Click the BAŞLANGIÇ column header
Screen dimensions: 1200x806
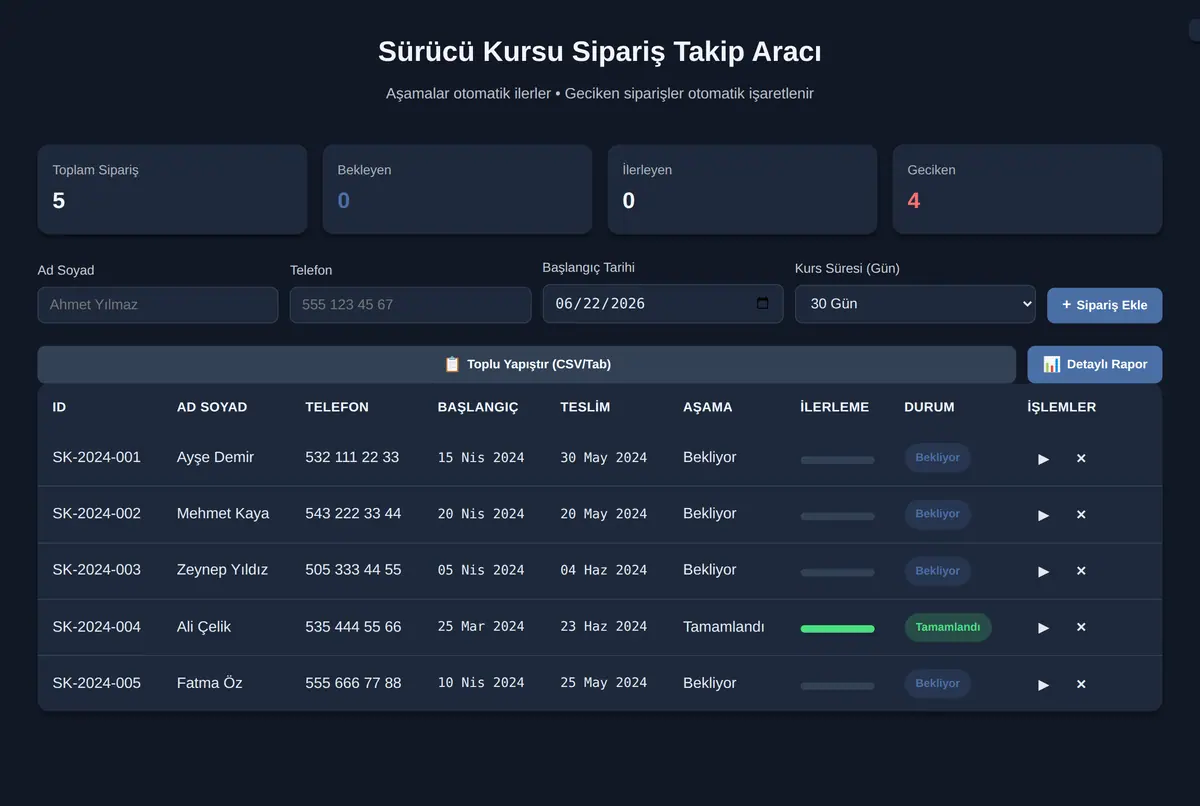(x=478, y=407)
